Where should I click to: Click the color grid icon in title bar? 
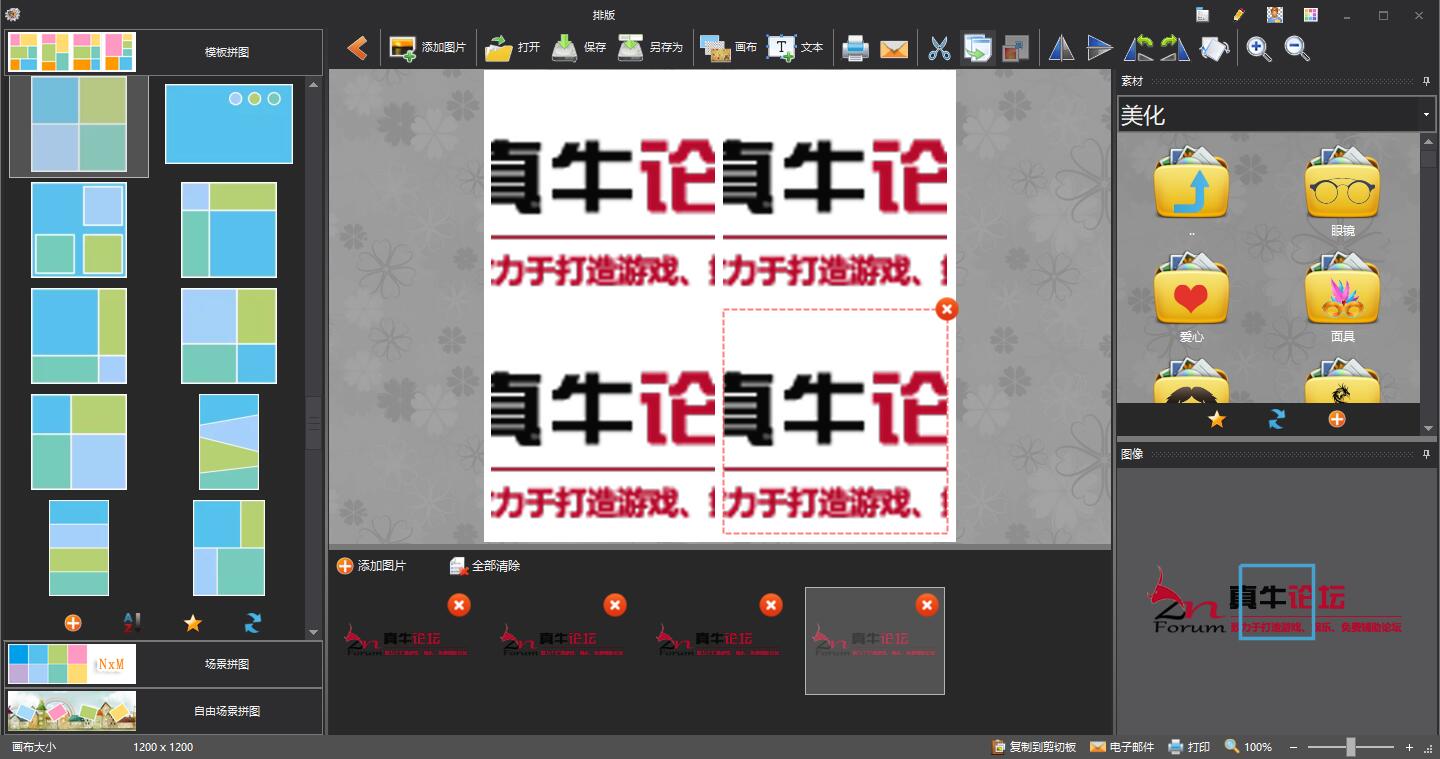coord(1310,15)
